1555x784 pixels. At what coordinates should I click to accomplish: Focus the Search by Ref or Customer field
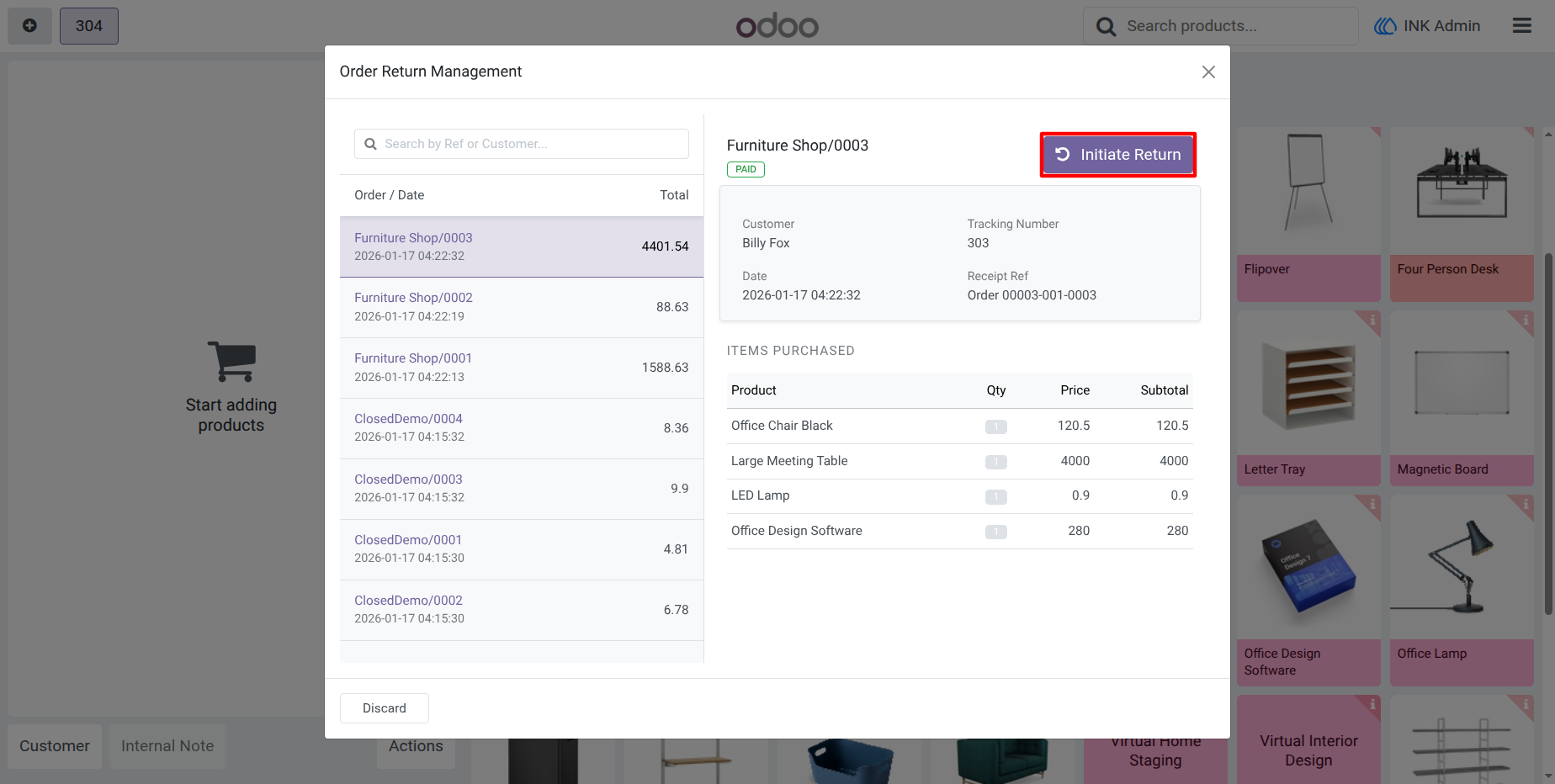coord(522,144)
